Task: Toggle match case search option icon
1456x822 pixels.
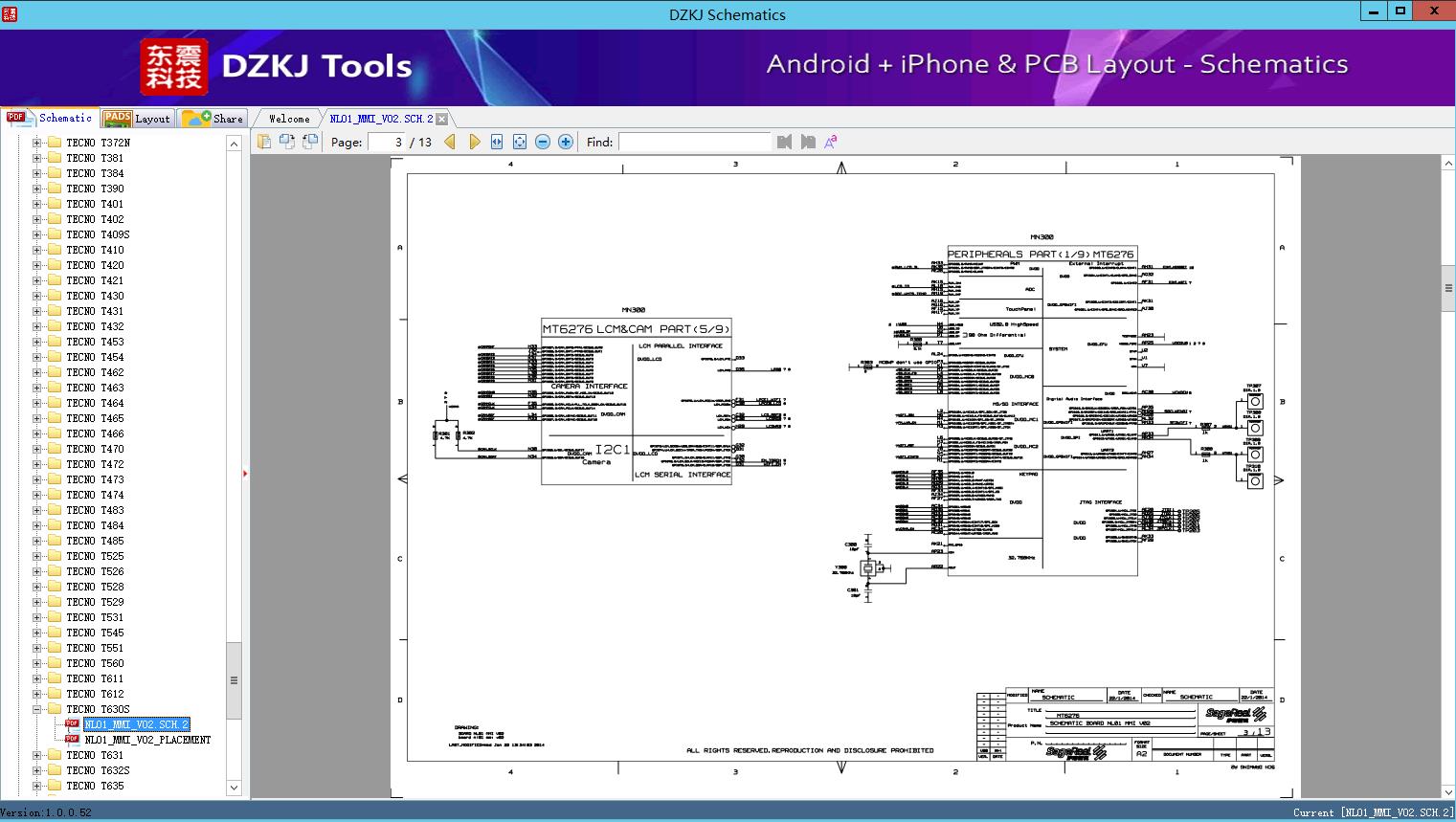Action: [831, 142]
